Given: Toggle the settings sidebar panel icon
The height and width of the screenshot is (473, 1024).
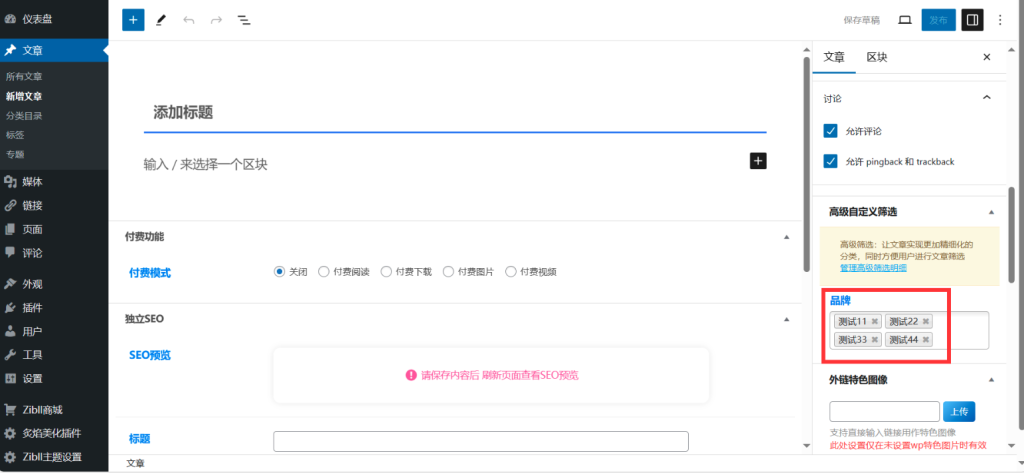Looking at the screenshot, I should (x=972, y=20).
